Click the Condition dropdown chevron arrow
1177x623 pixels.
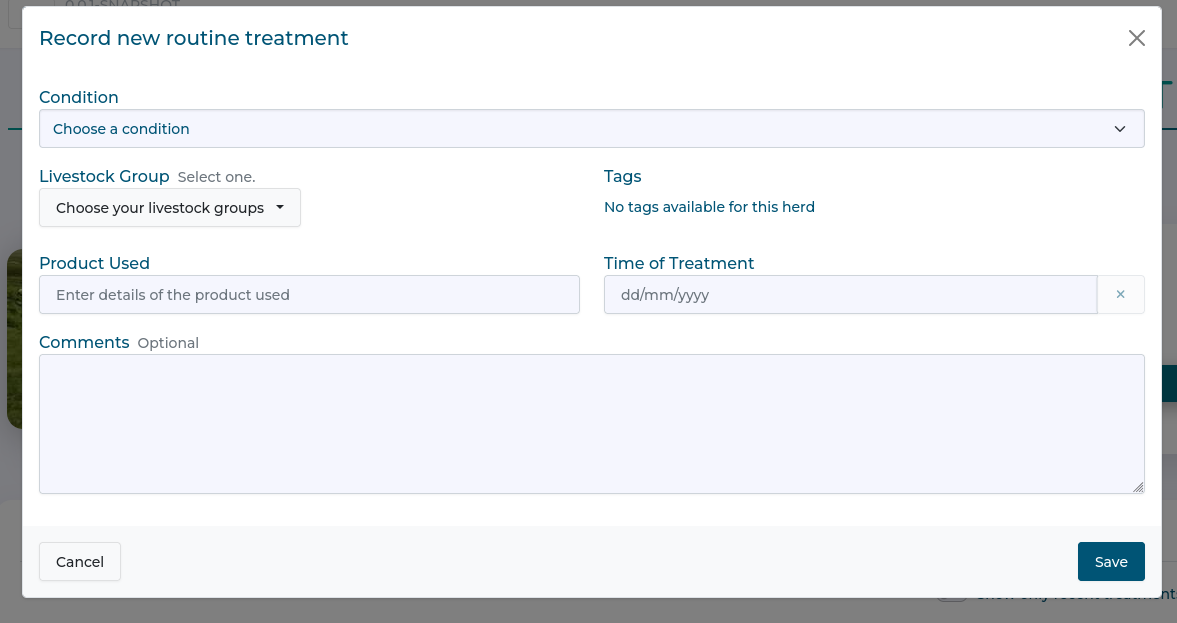(x=1119, y=129)
